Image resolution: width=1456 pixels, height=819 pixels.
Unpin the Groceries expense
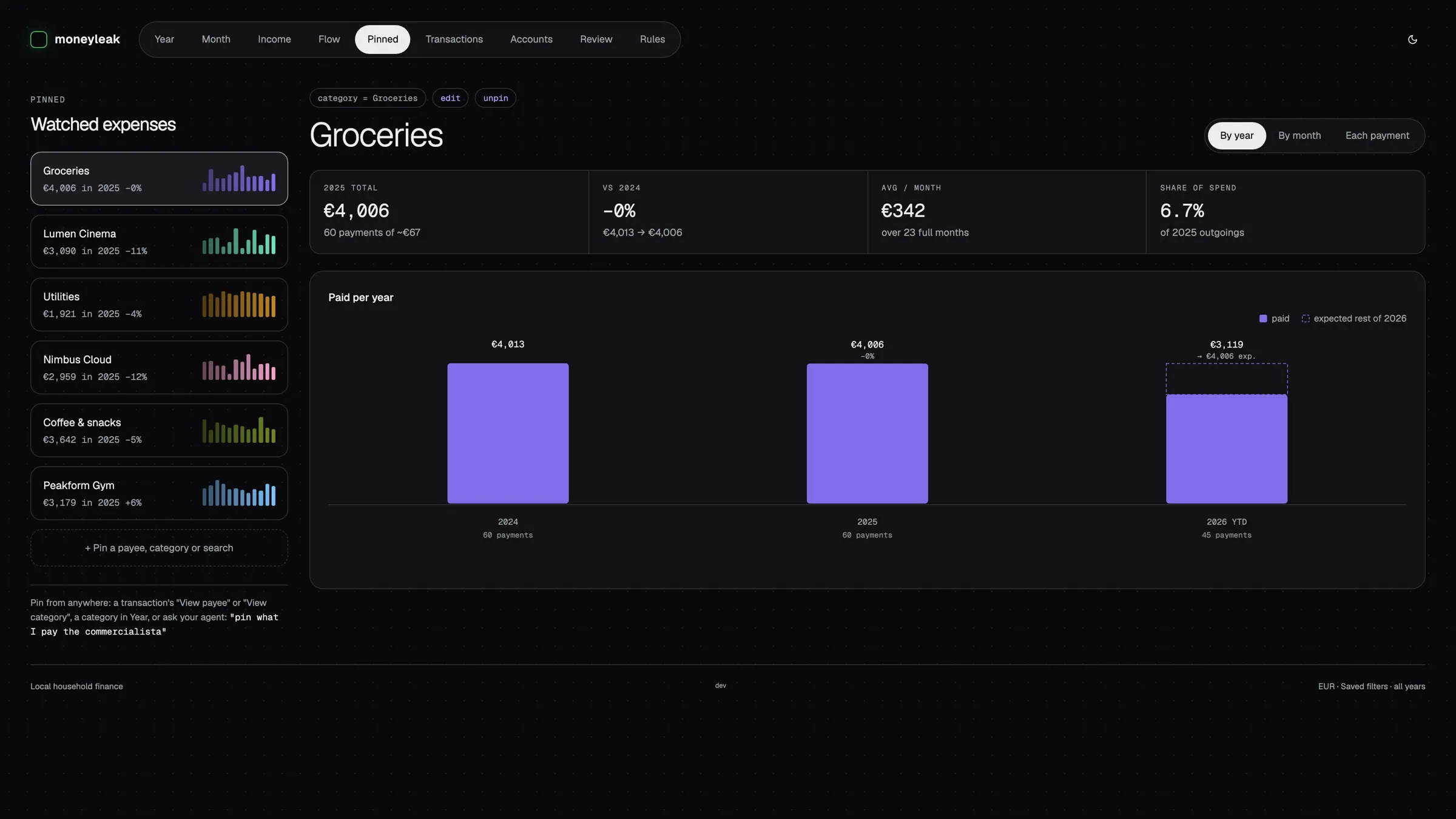point(496,98)
